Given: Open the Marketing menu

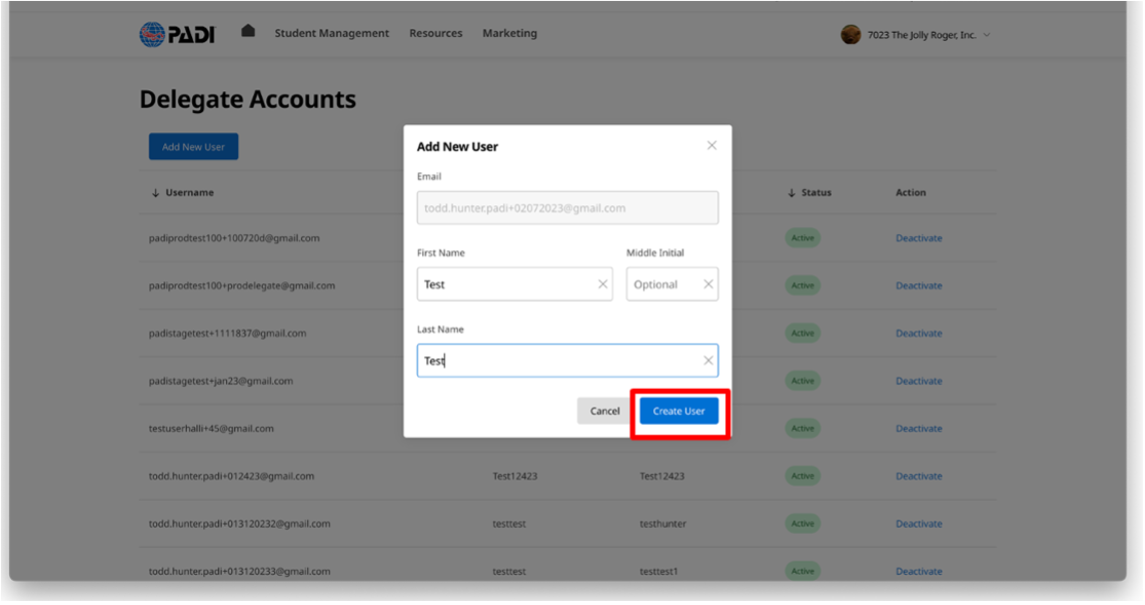Looking at the screenshot, I should (x=509, y=33).
